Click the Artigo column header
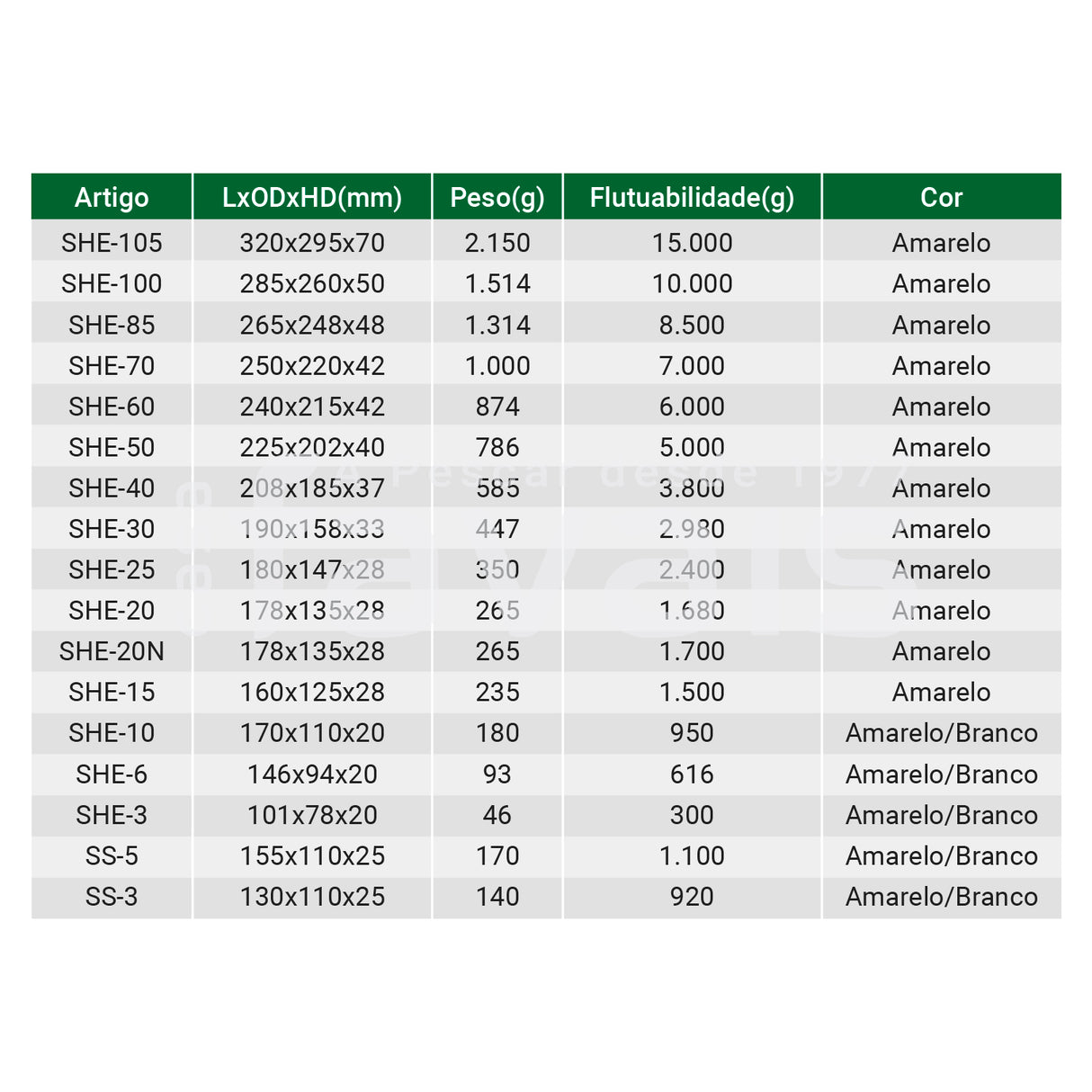 click(x=112, y=197)
